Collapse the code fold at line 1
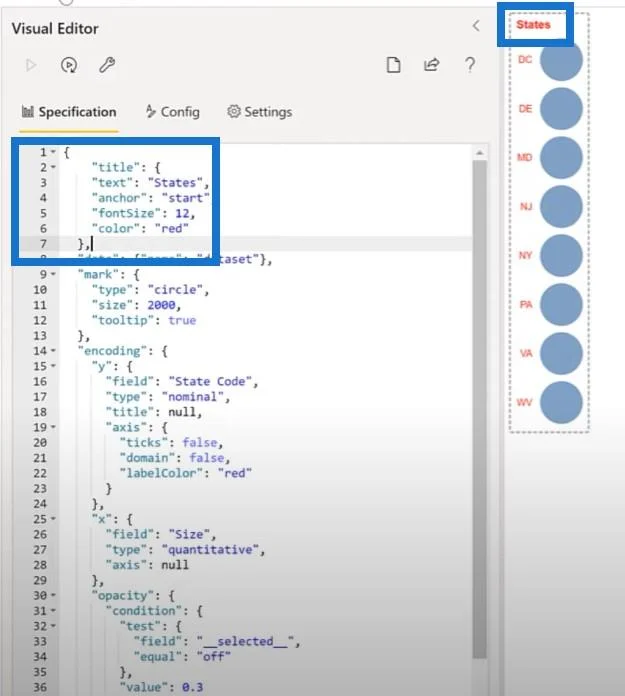Image resolution: width=625 pixels, height=696 pixels. coord(53,152)
